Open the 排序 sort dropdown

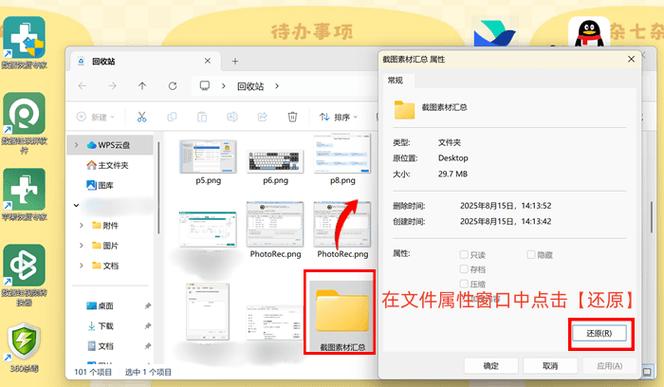(339, 117)
